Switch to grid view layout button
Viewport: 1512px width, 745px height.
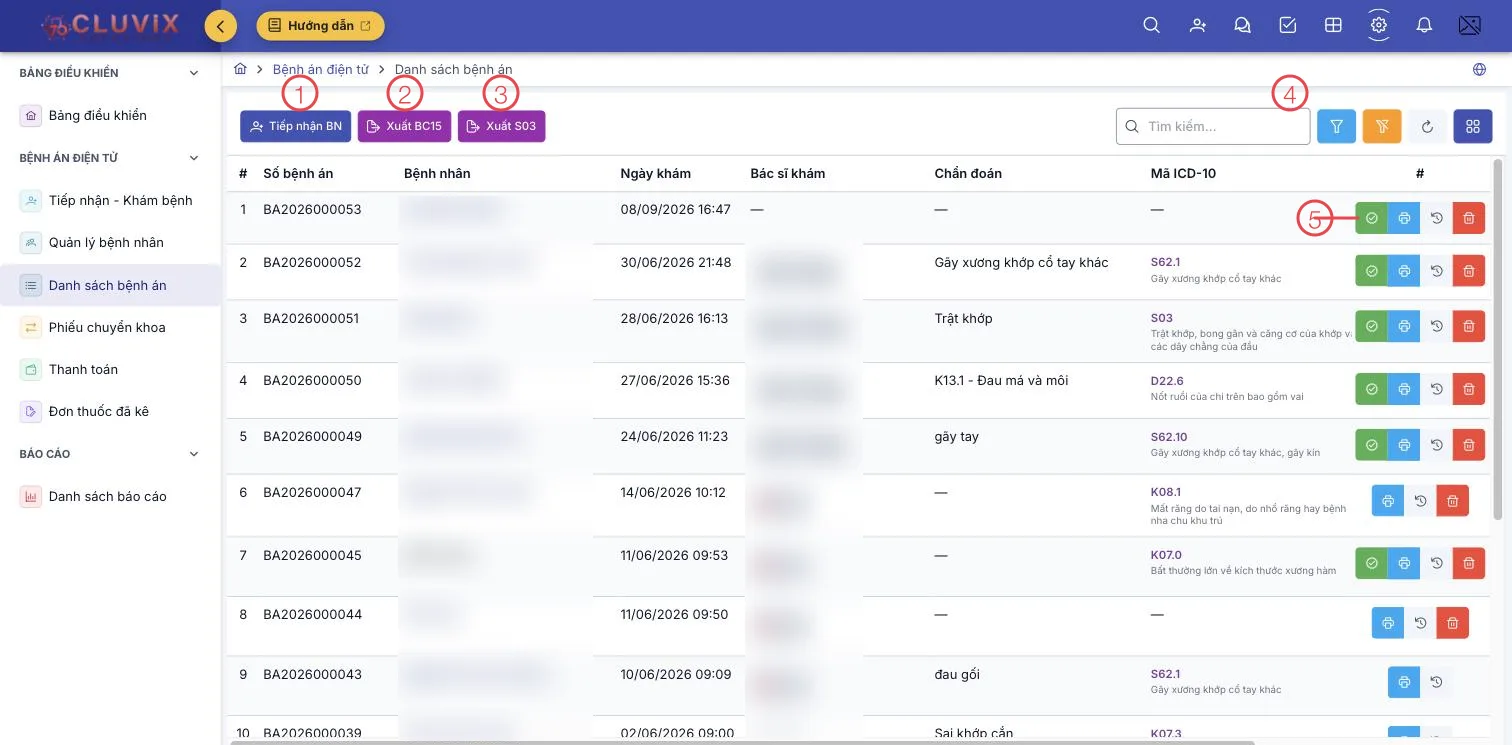[x=1472, y=126]
